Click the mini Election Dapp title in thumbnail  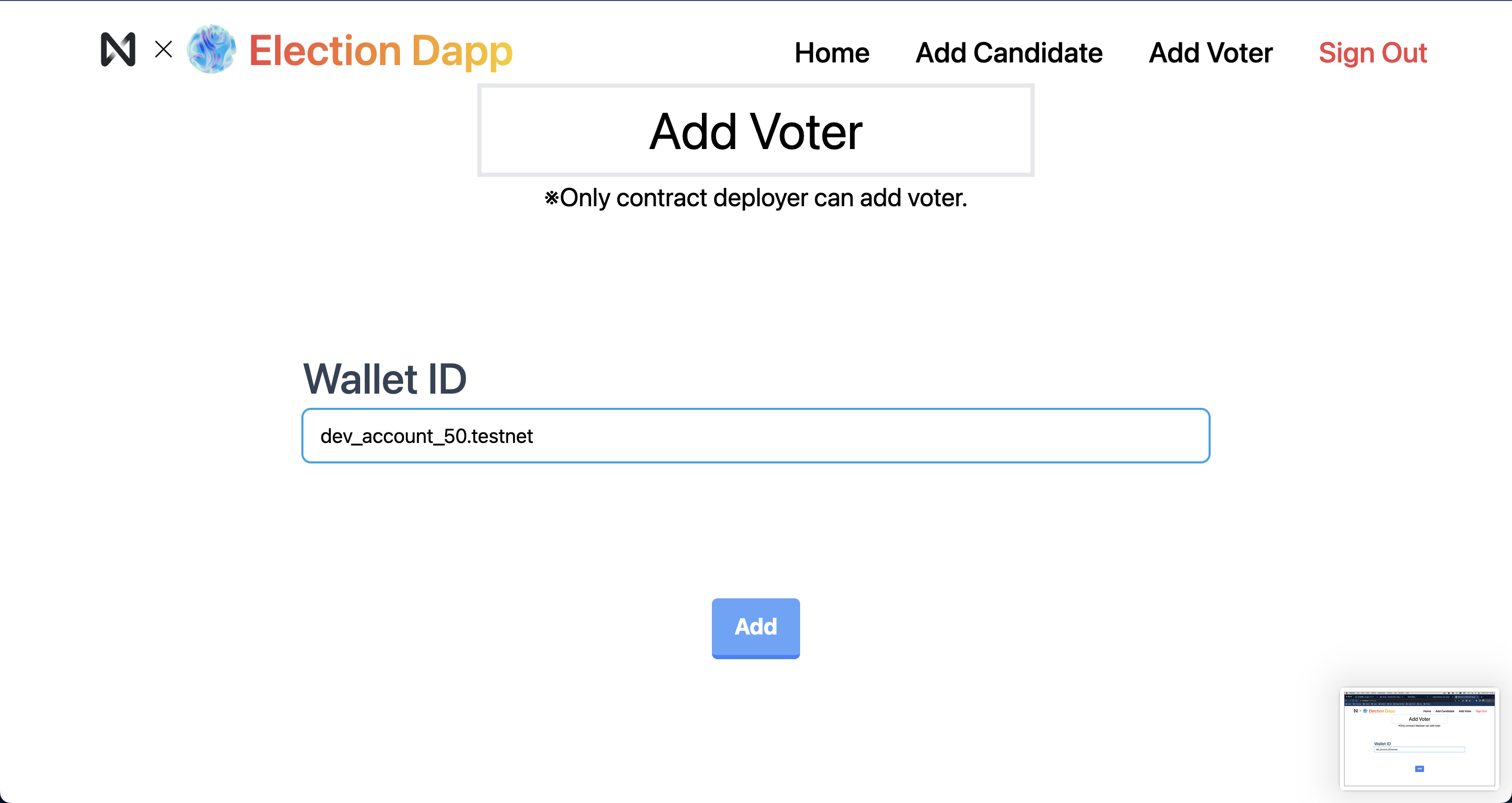tap(1382, 711)
